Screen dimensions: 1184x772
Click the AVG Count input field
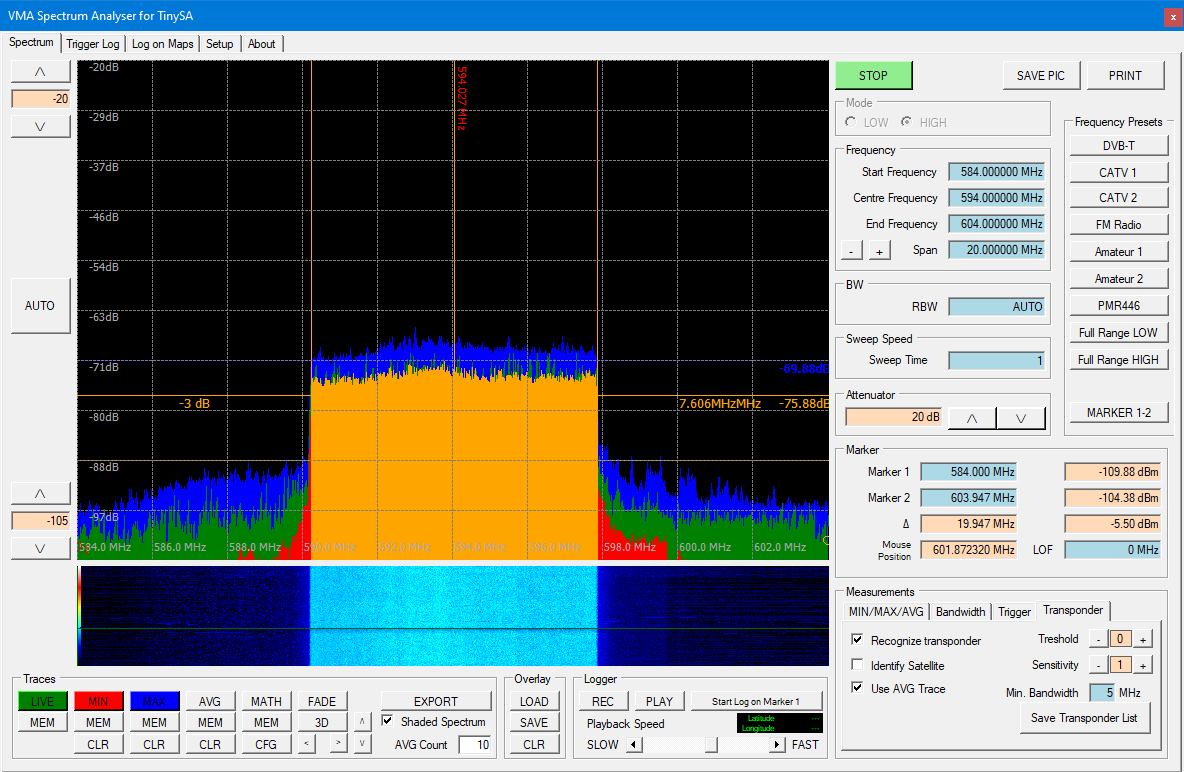point(475,744)
